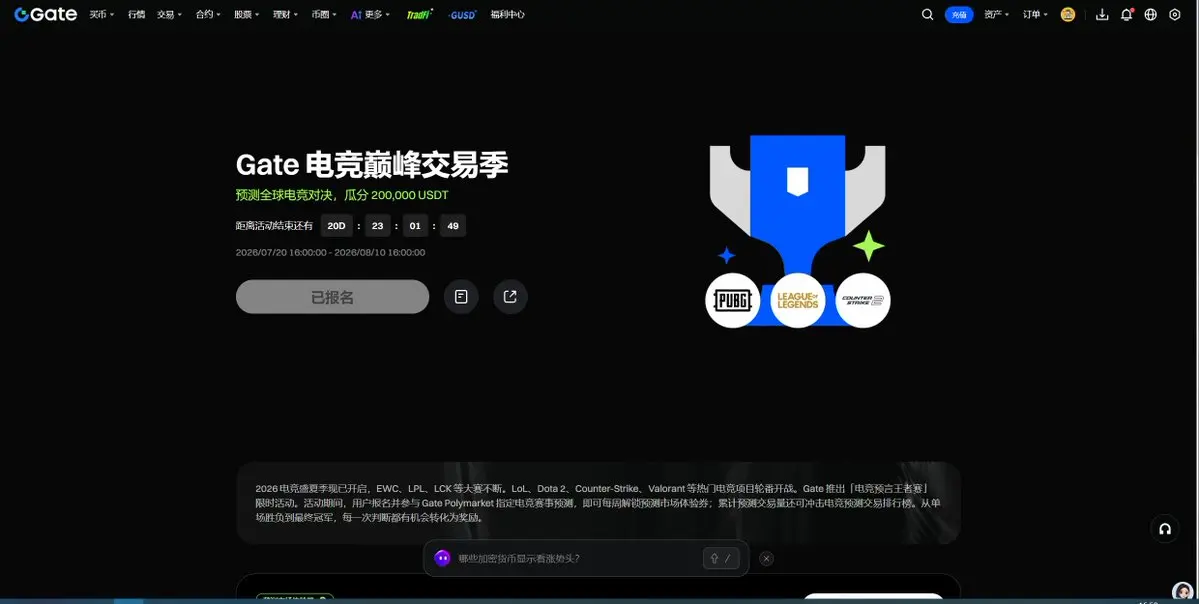
Task: Click the blue 充值 deposit button
Action: 959,15
